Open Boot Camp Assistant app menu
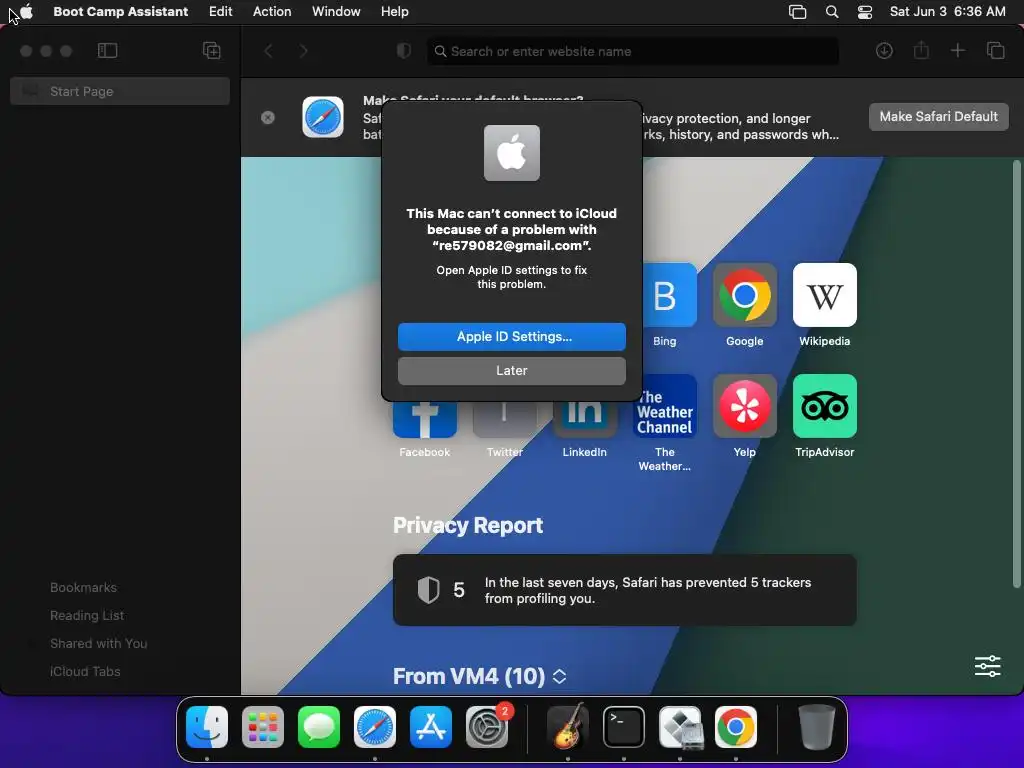Image resolution: width=1024 pixels, height=768 pixels. (x=120, y=12)
